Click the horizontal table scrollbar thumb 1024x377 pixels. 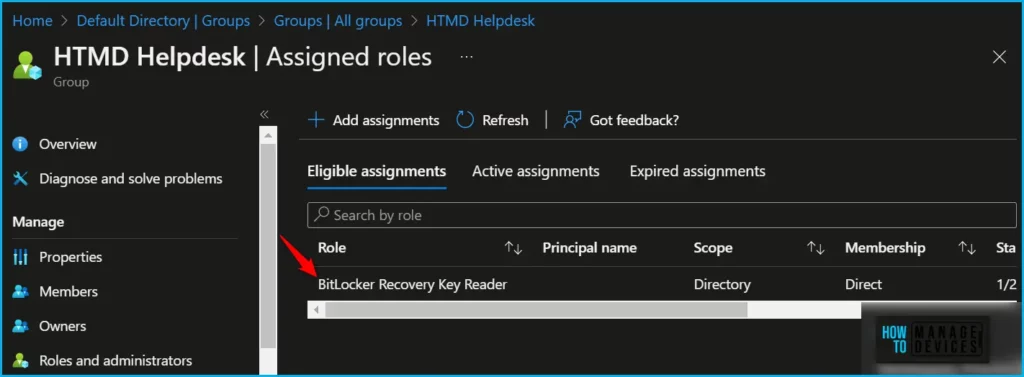[x=536, y=310]
